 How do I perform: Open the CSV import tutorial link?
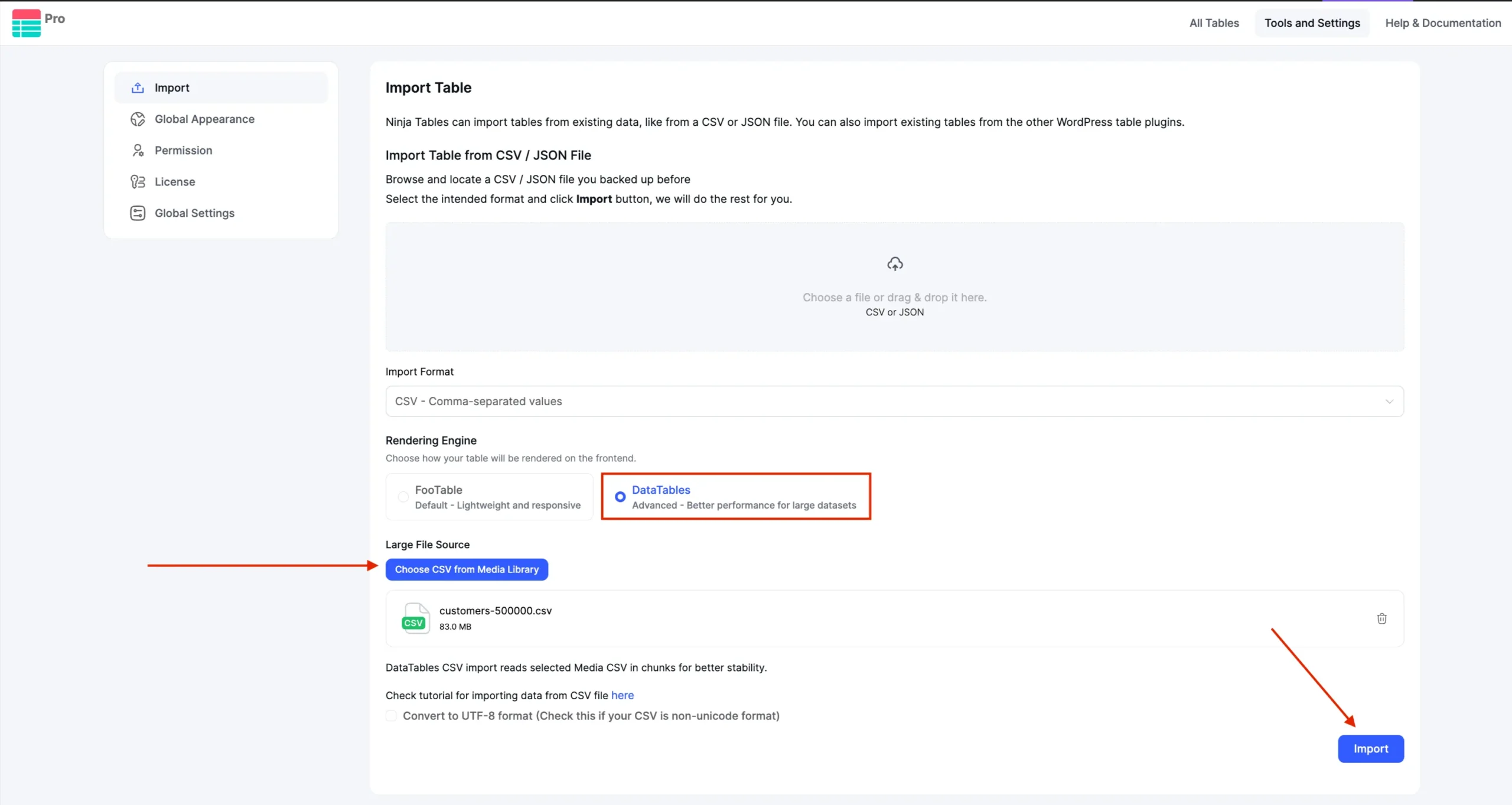(622, 695)
